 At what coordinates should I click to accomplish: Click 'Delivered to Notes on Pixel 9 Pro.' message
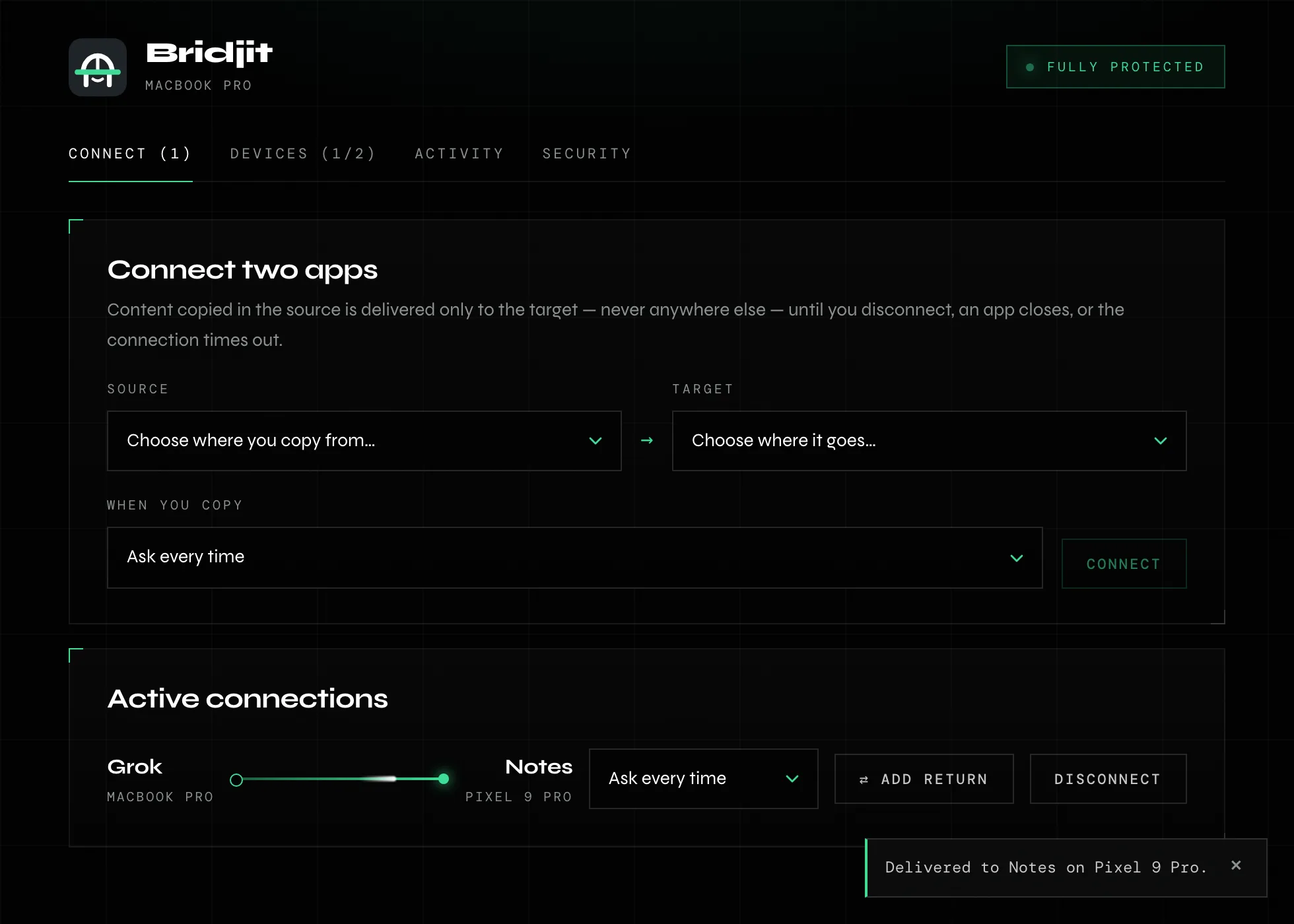(1046, 867)
